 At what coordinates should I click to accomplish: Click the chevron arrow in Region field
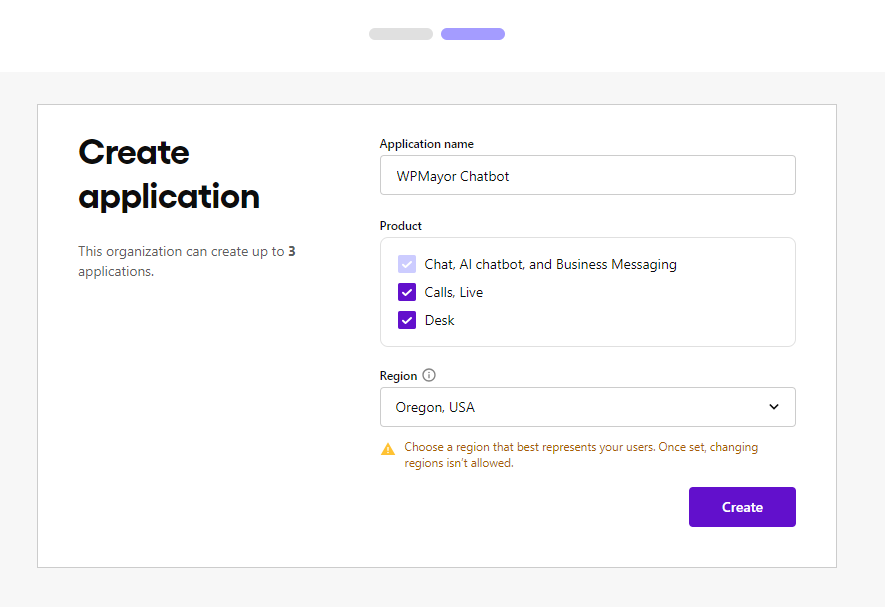click(x=773, y=407)
